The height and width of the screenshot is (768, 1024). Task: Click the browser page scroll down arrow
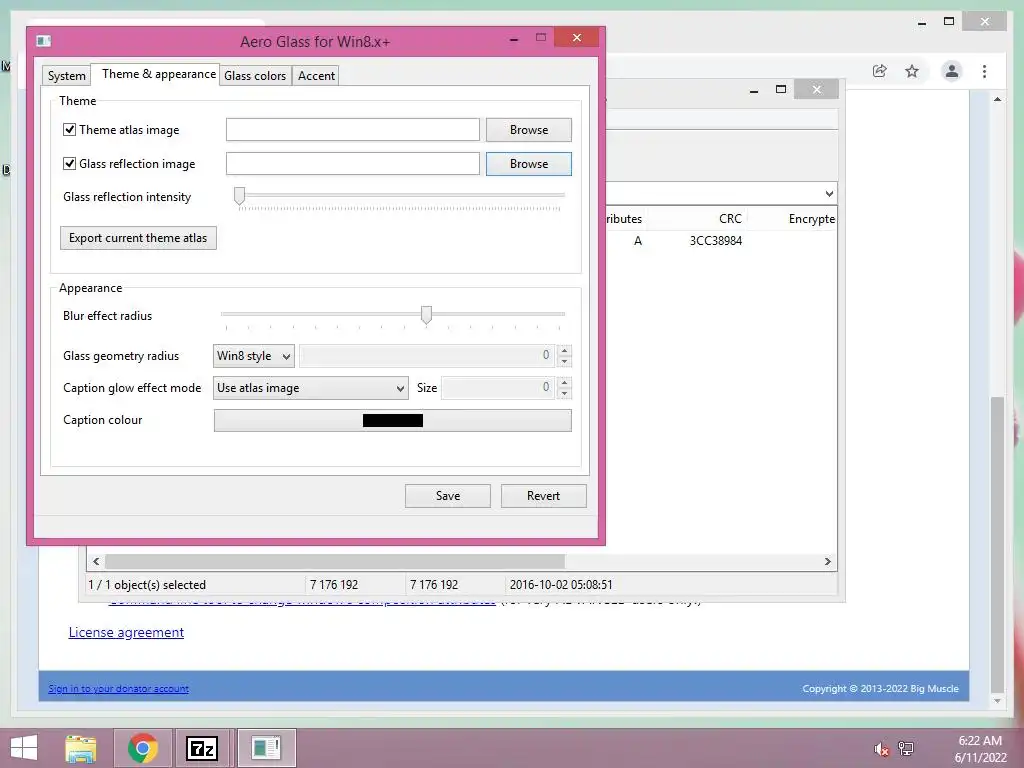pyautogui.click(x=997, y=701)
